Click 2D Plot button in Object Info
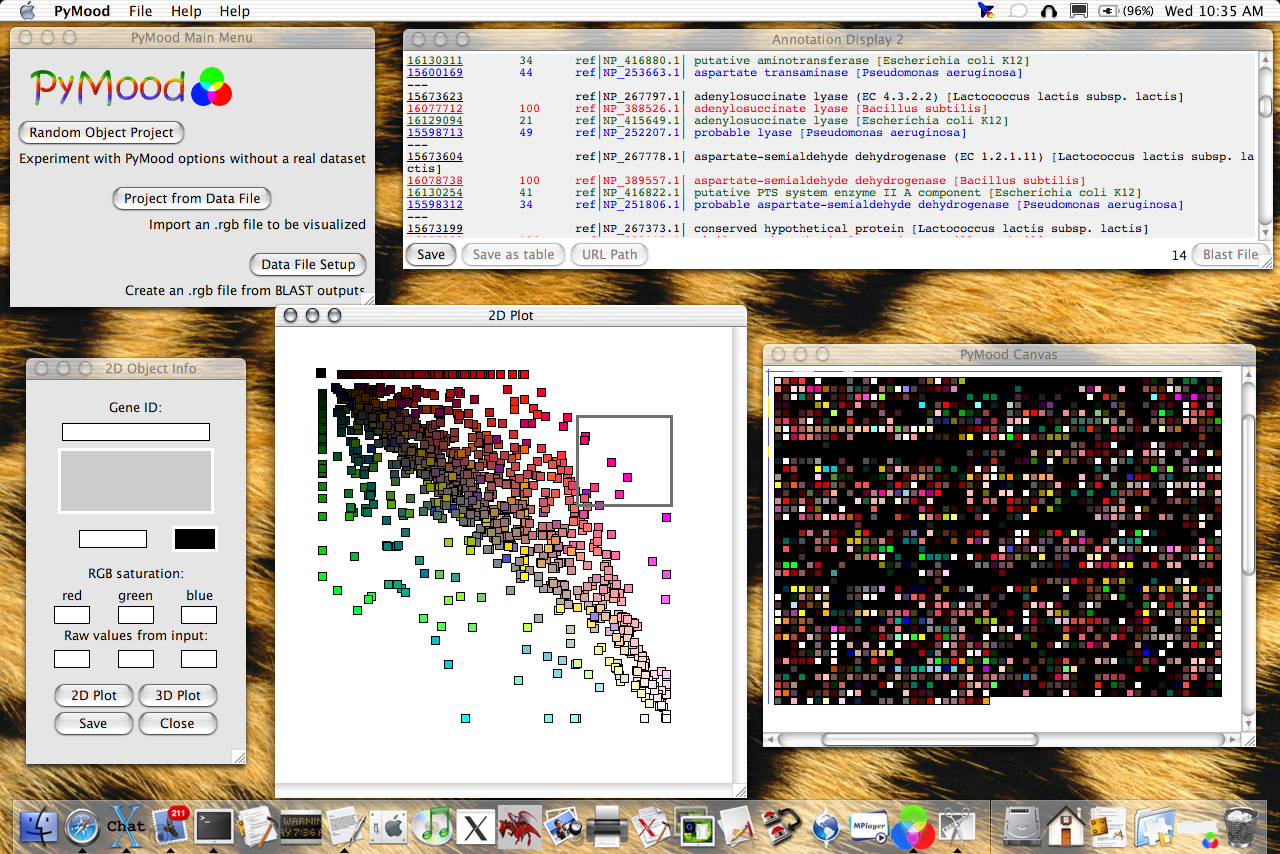The height and width of the screenshot is (854, 1280). 94,695
